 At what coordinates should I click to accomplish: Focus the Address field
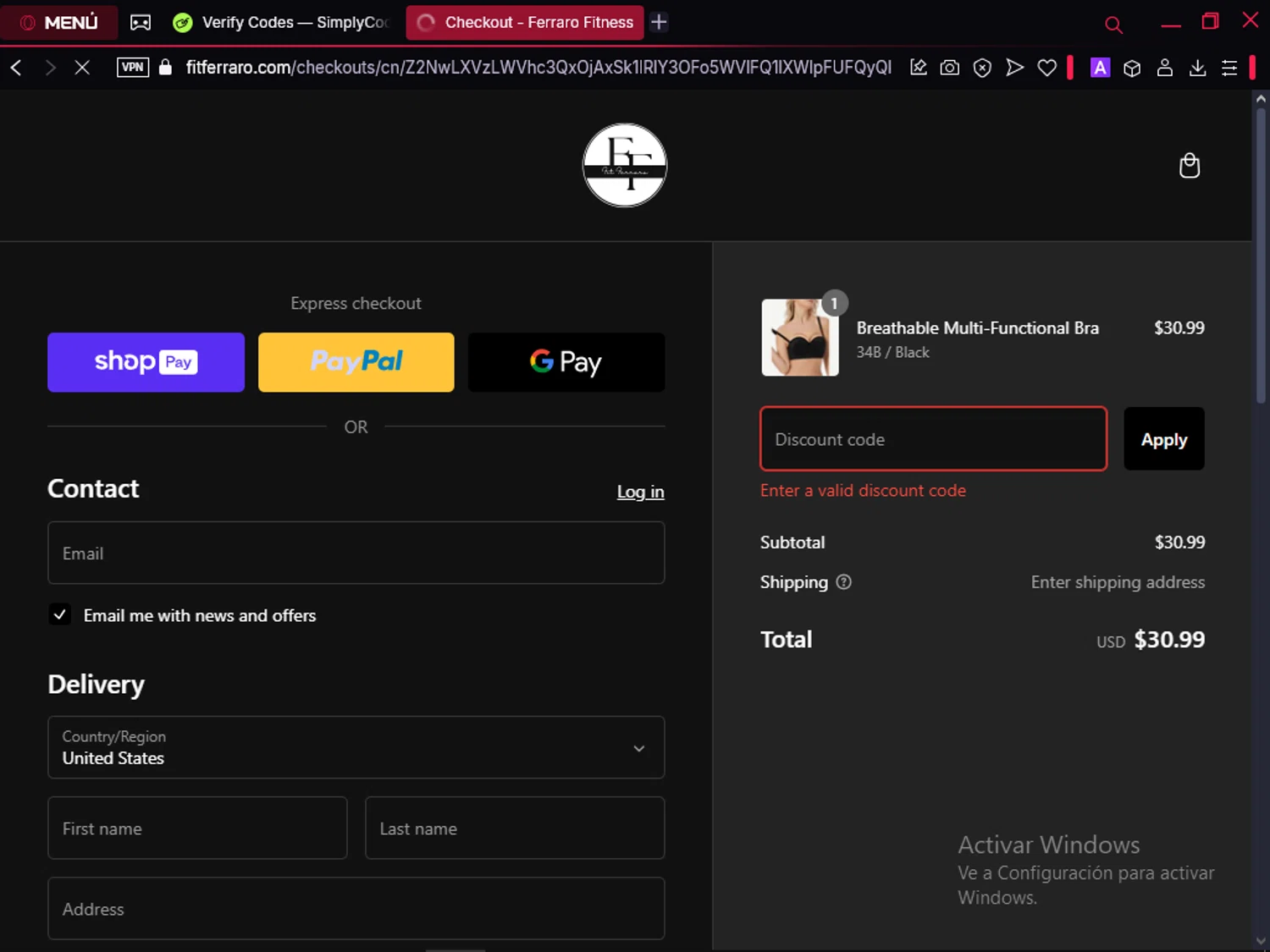tap(356, 908)
